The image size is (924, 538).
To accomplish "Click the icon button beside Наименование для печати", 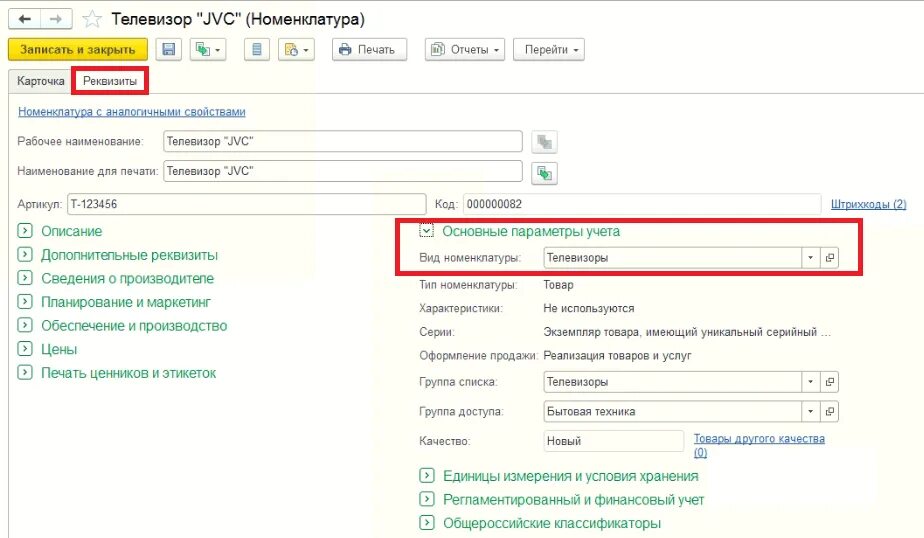I will click(x=544, y=173).
